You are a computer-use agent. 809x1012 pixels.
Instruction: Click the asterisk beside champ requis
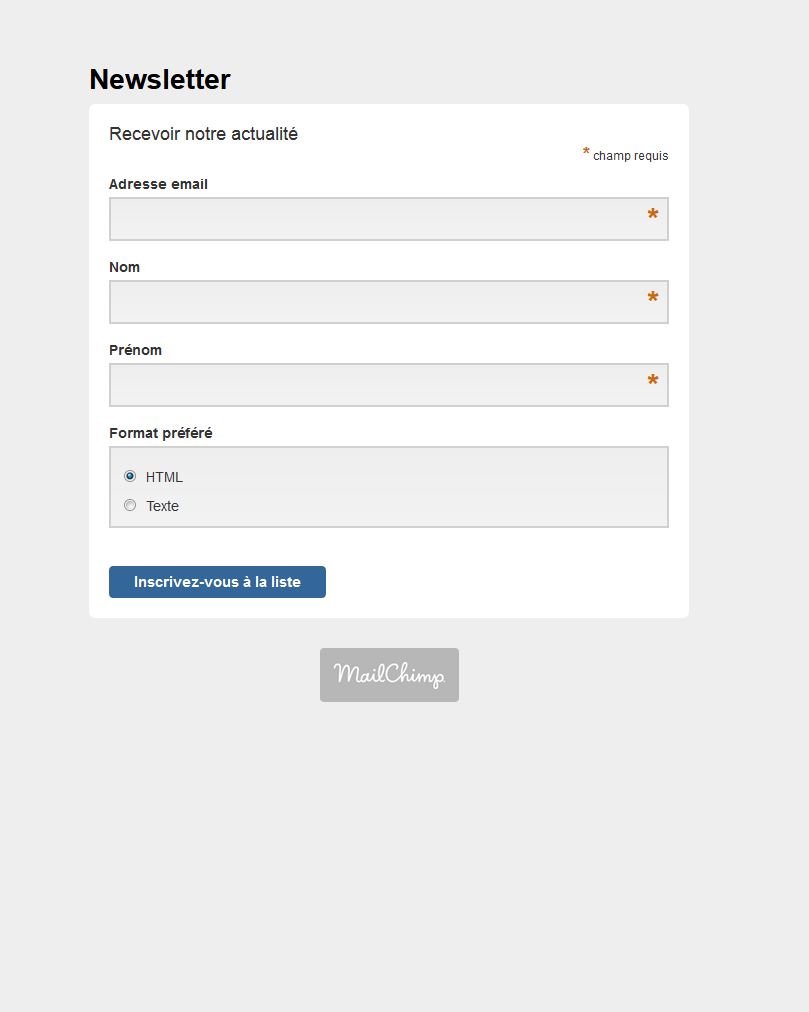coord(587,153)
